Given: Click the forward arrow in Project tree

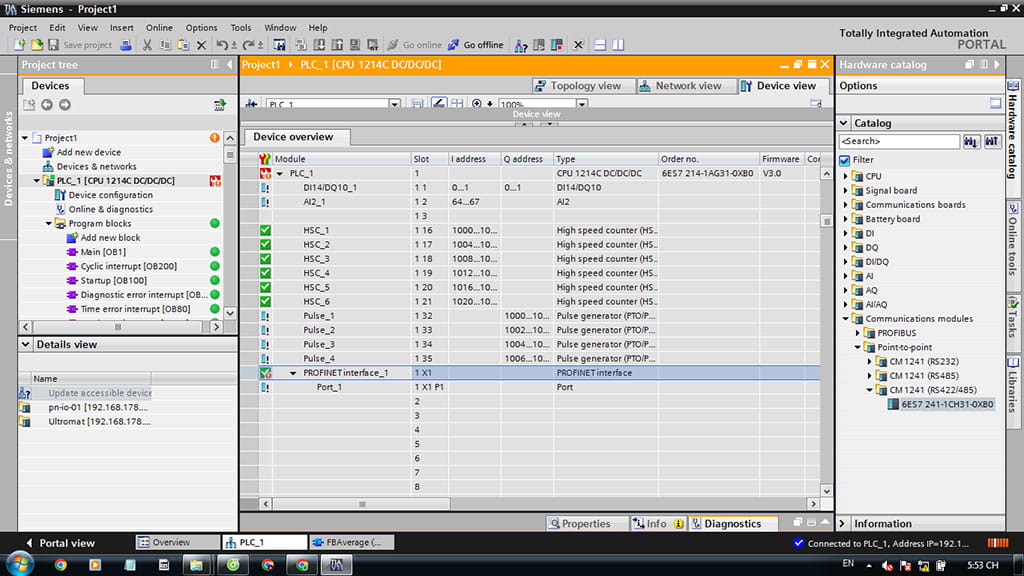Looking at the screenshot, I should point(65,105).
